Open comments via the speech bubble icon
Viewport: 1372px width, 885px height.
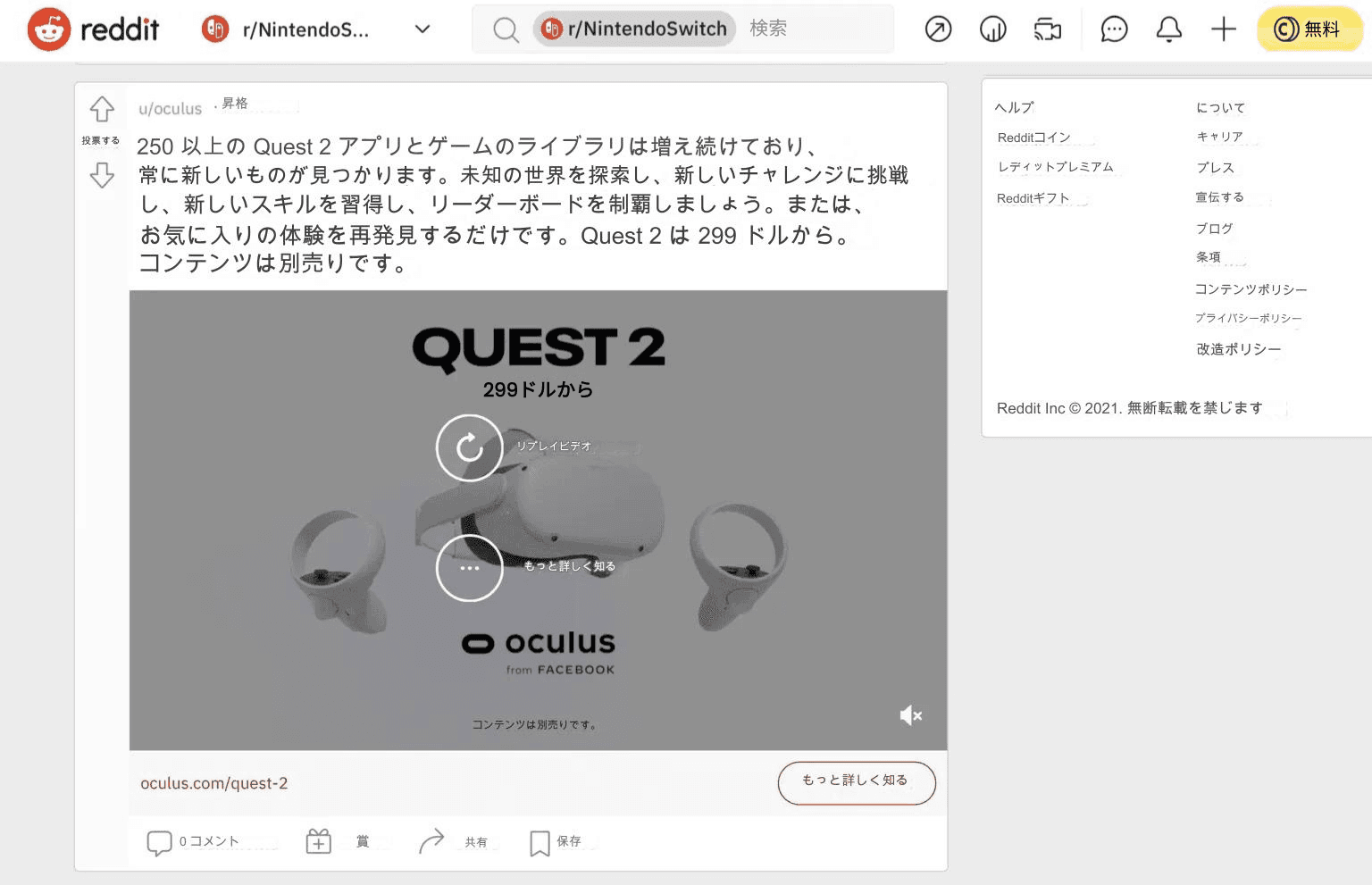159,840
